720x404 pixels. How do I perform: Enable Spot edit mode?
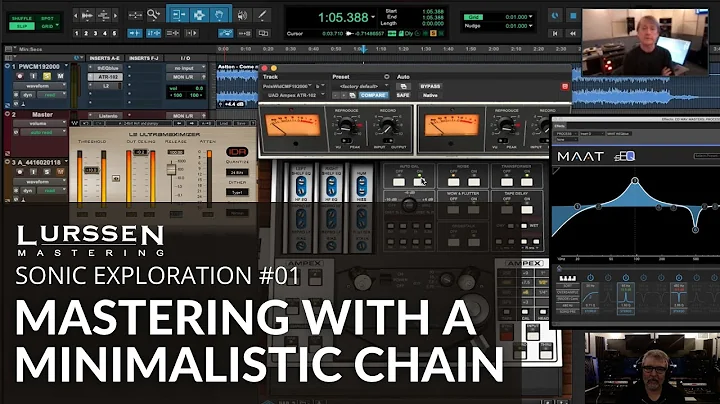click(x=47, y=18)
